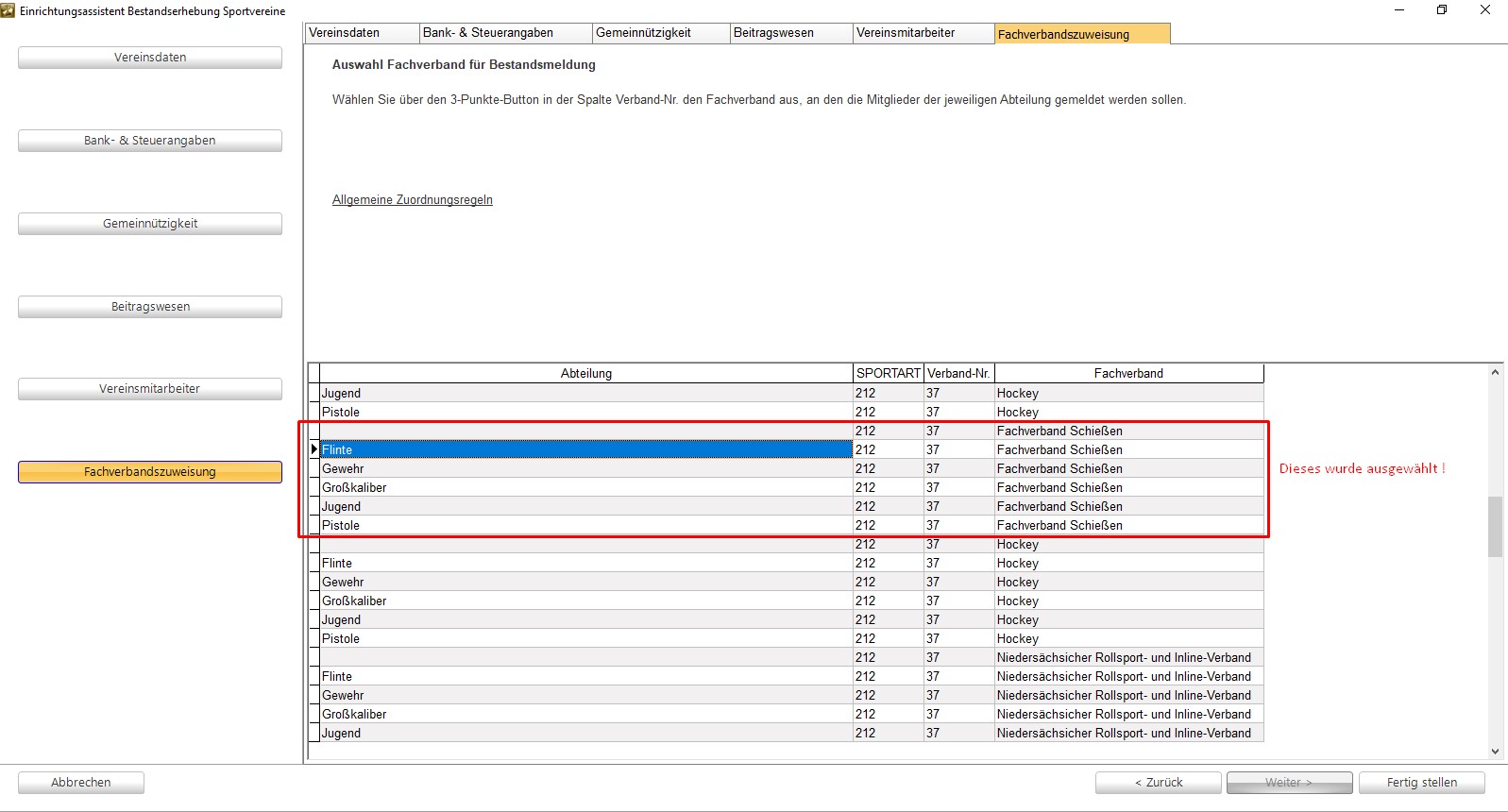Open Gemeinnützigkeit from the sidebar
The image size is (1508, 812).
150,224
